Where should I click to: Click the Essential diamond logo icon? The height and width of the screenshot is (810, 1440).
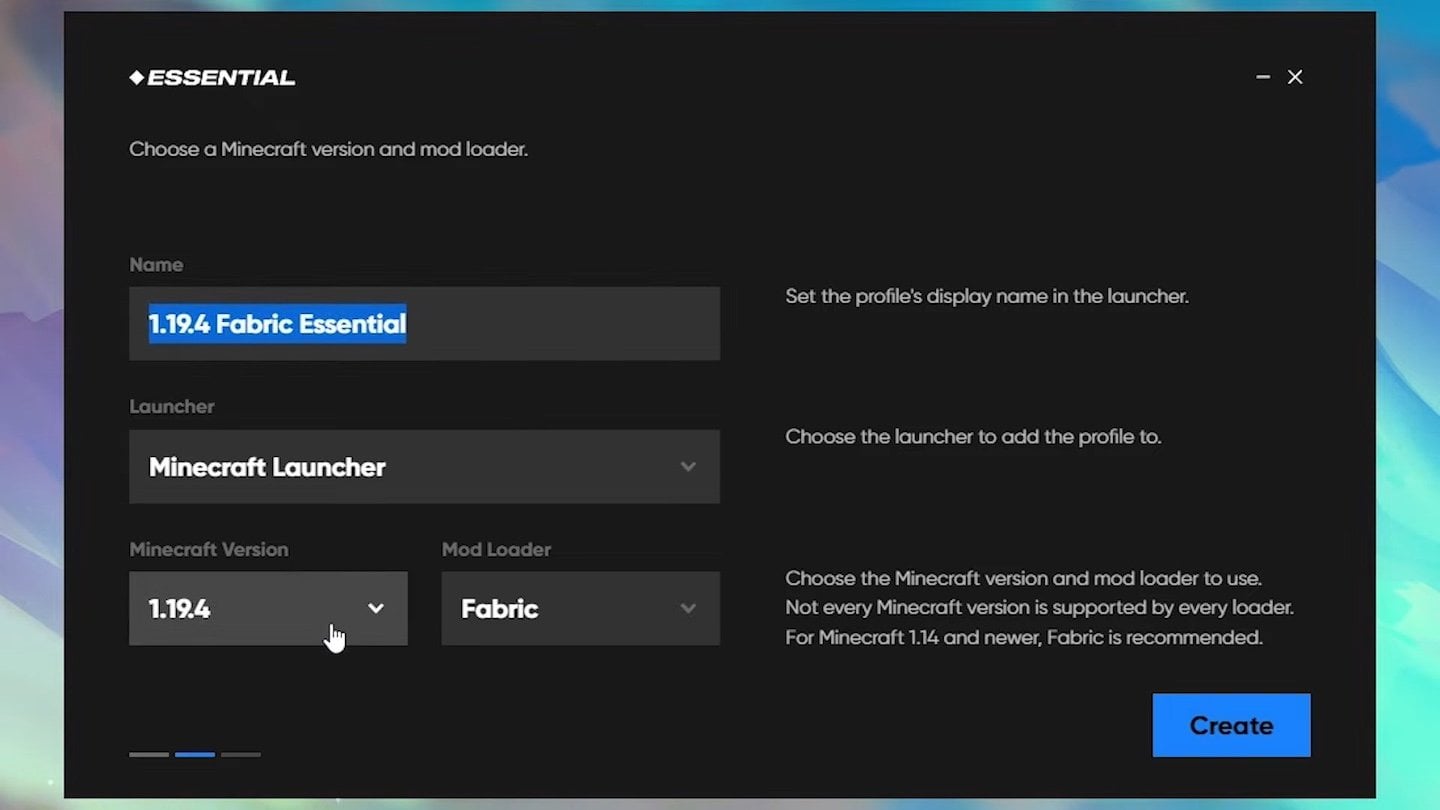(x=137, y=78)
